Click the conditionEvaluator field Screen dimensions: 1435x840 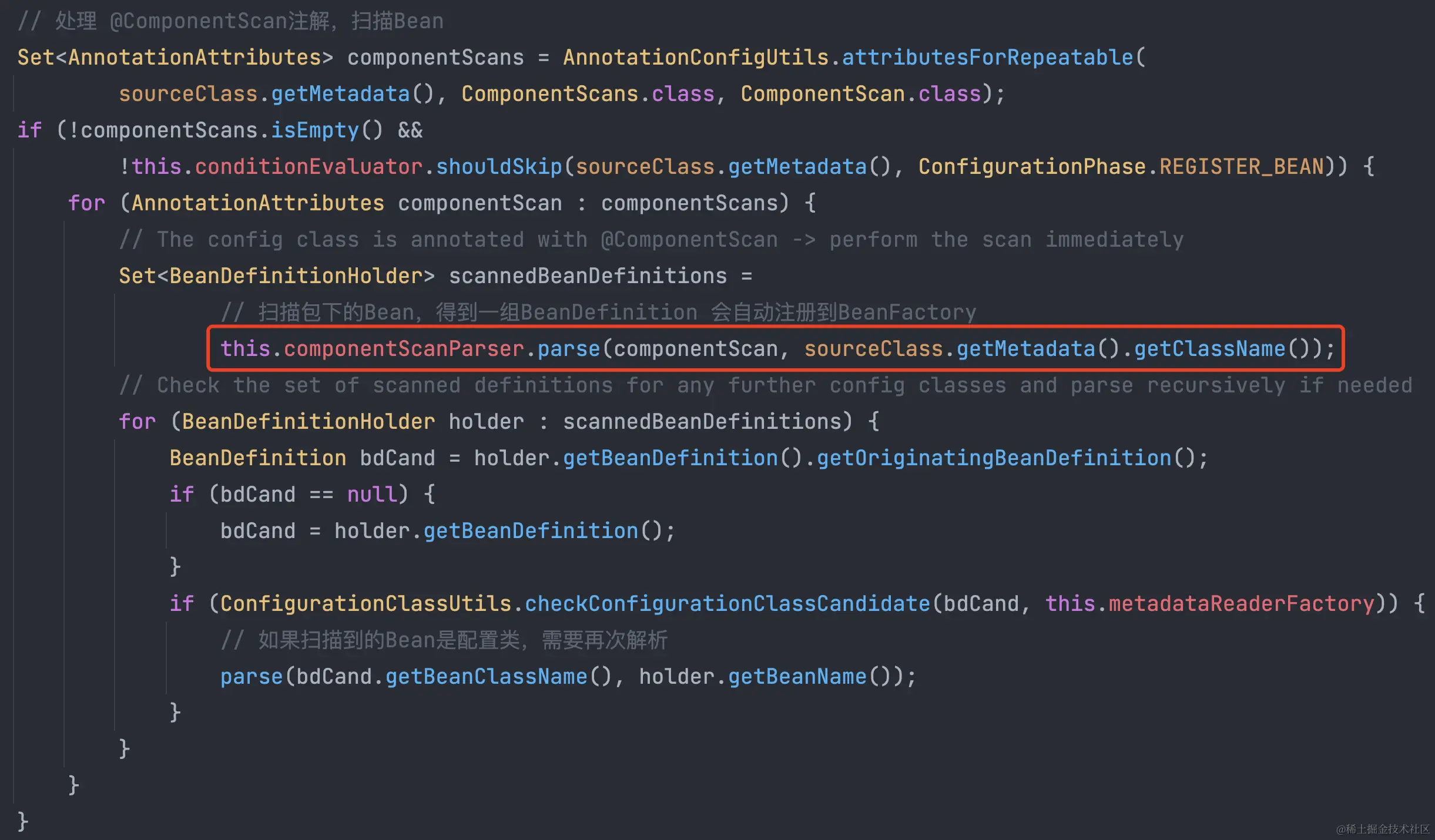click(x=309, y=167)
